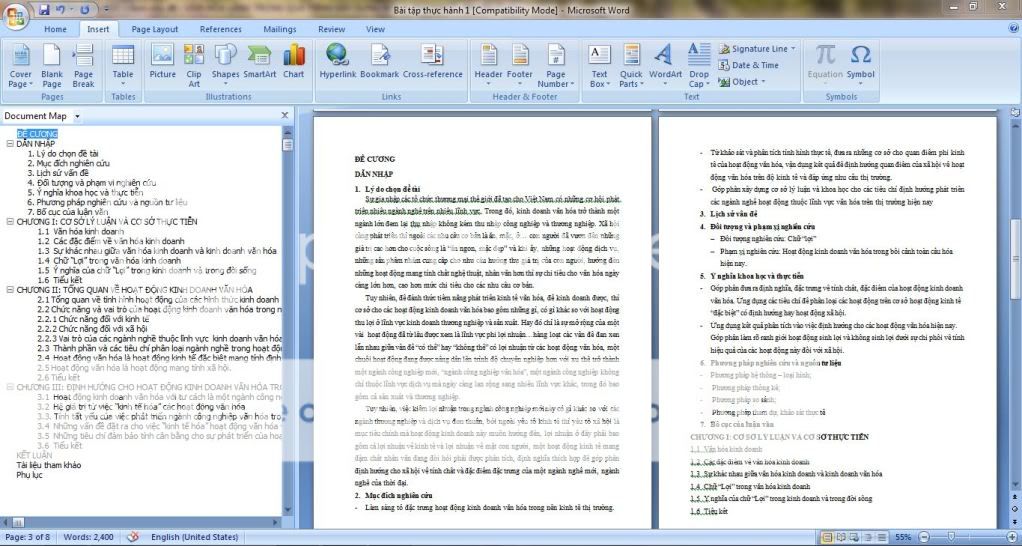Jump to KẾT LUẬN heading in Document Map
This screenshot has width=1022, height=546.
click(x=34, y=455)
